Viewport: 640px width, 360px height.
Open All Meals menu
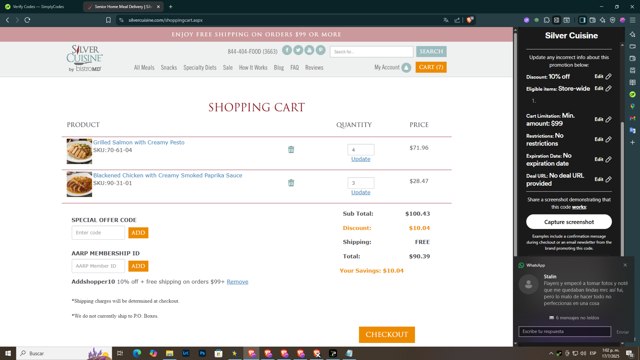pos(144,67)
